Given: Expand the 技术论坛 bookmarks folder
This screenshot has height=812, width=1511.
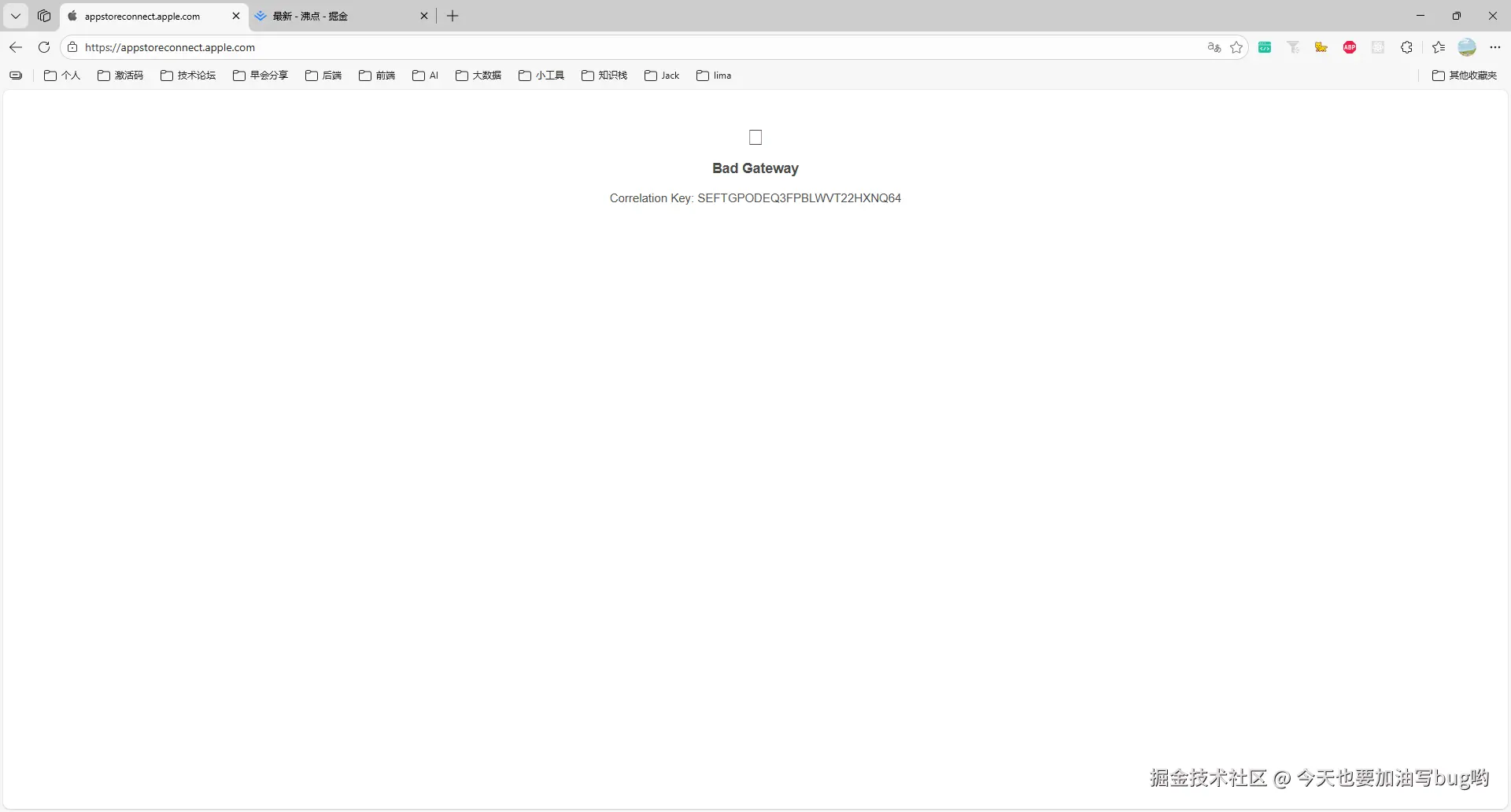Looking at the screenshot, I should [x=188, y=76].
